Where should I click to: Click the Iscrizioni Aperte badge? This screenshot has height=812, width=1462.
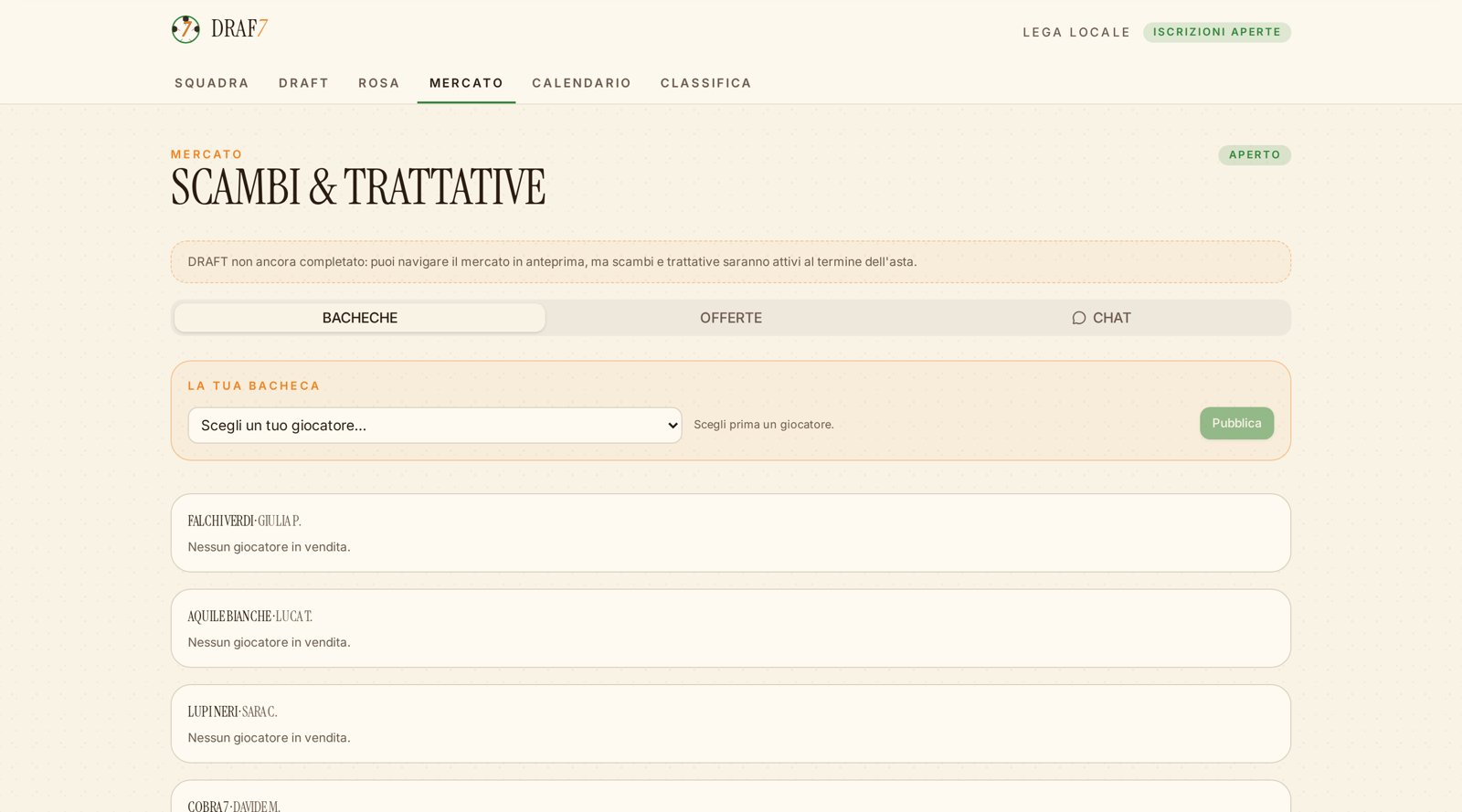[x=1217, y=32]
